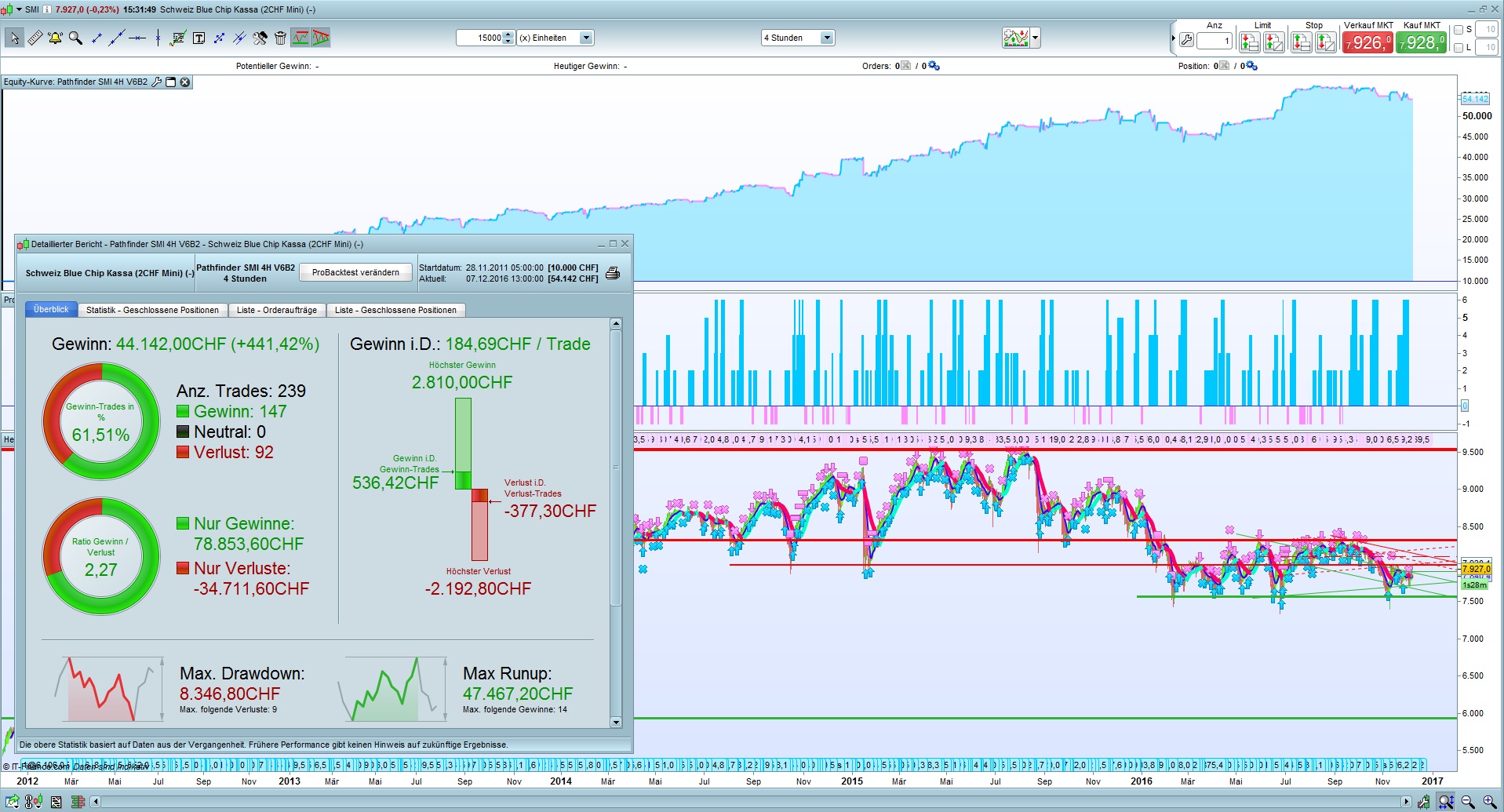
Task: Select the arrow cursor tool
Action: coord(14,38)
